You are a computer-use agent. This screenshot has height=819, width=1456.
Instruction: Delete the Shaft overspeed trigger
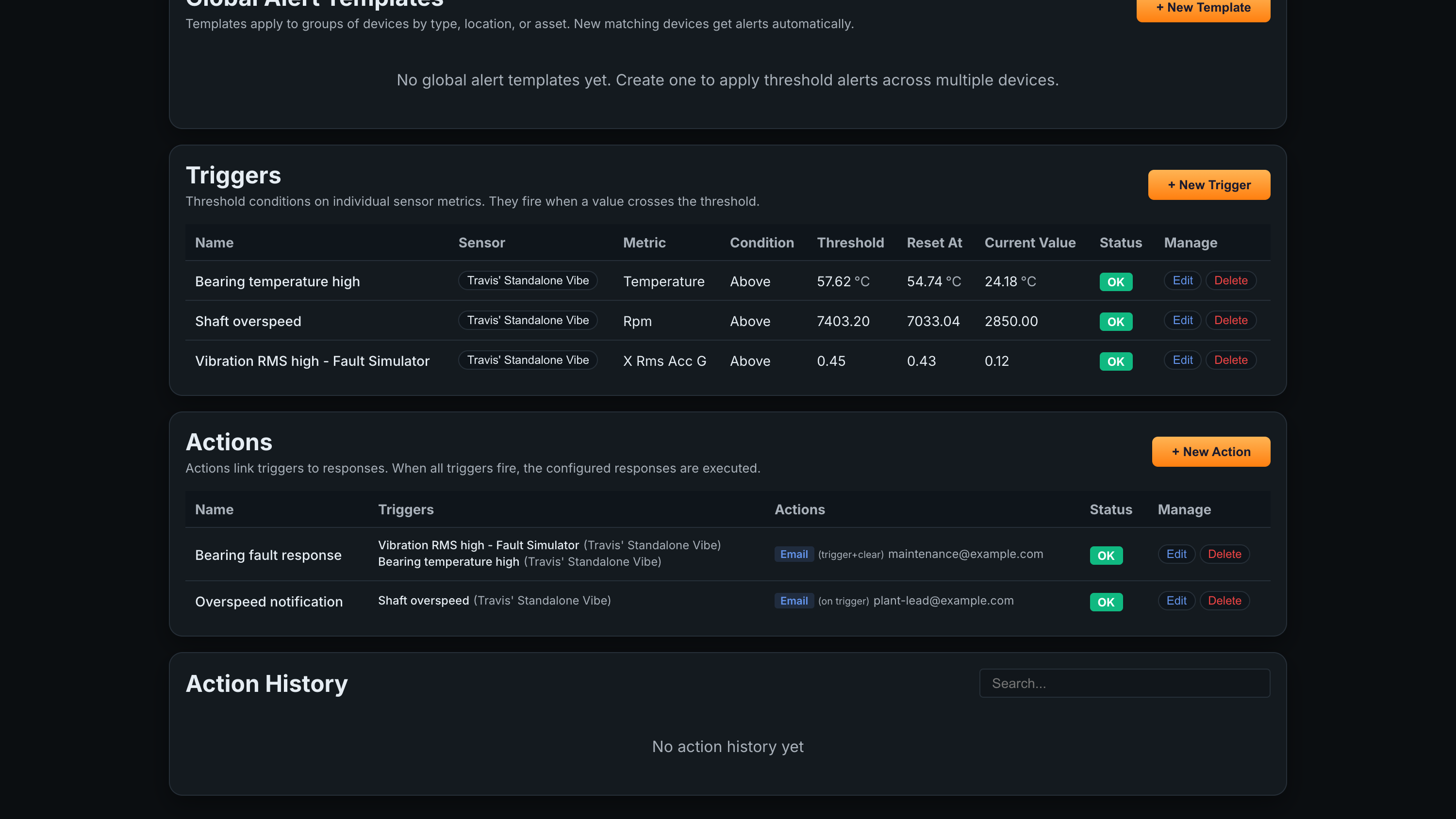pyautogui.click(x=1230, y=320)
